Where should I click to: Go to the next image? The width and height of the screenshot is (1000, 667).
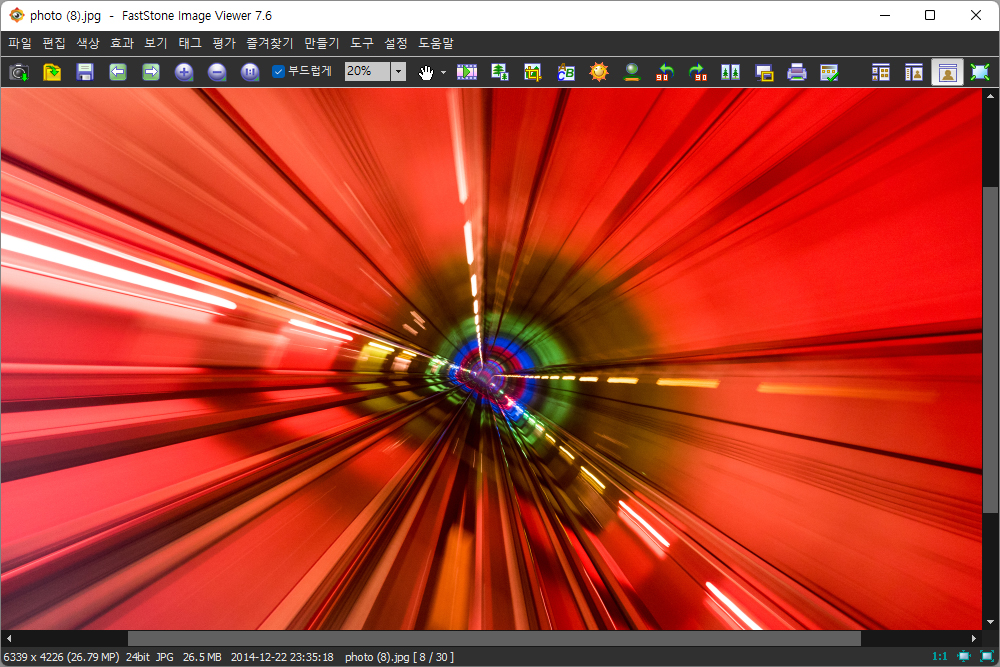coord(151,72)
